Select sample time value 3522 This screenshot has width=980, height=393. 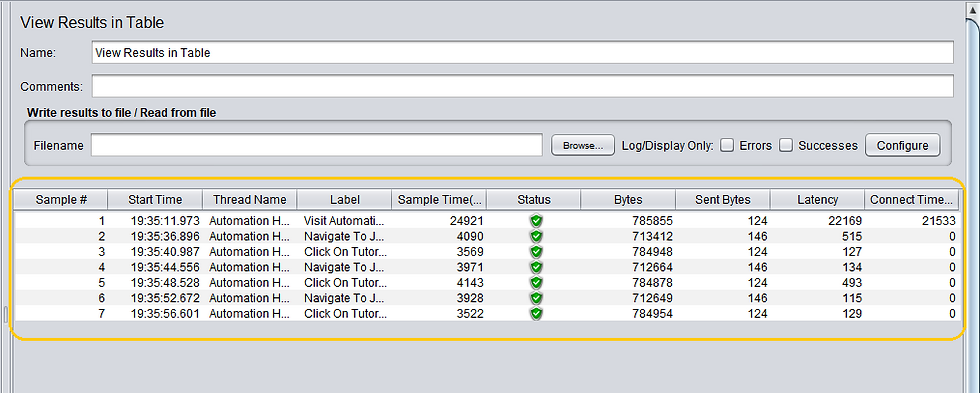click(x=469, y=314)
